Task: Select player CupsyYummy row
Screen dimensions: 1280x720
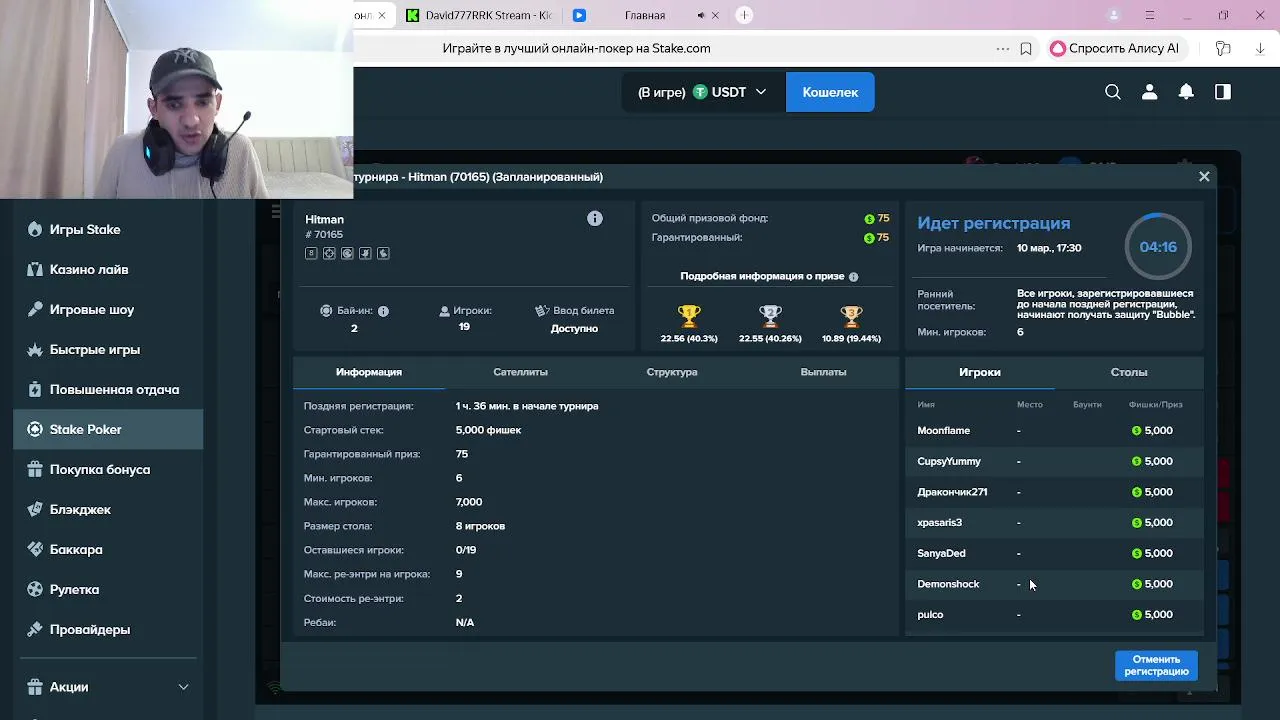Action: 1054,461
